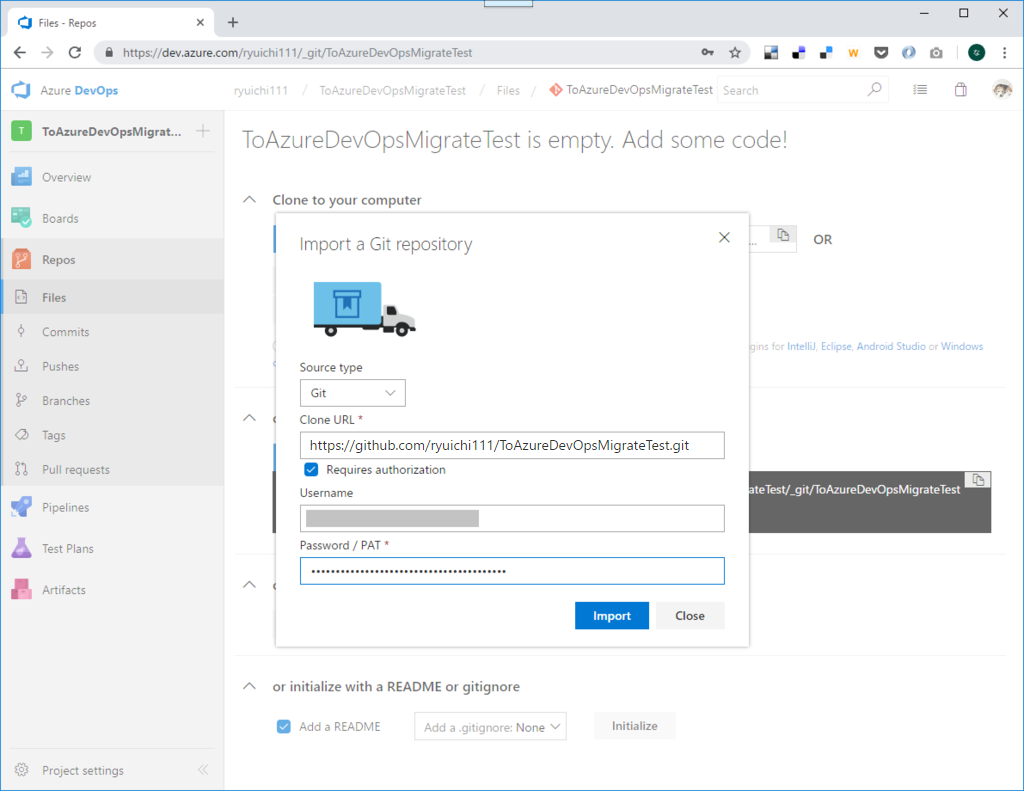
Task: Open the Overview section in sidebar
Action: click(x=112, y=177)
